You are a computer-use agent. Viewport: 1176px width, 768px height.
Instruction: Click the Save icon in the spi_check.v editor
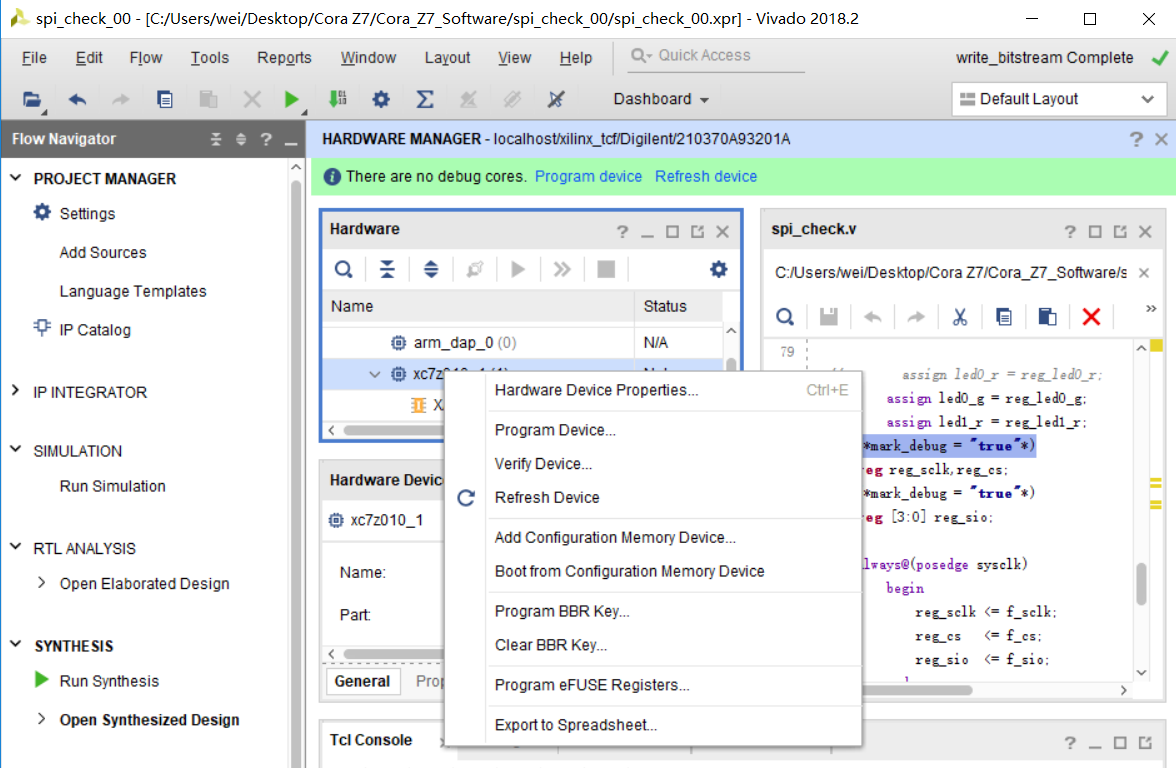click(x=829, y=316)
